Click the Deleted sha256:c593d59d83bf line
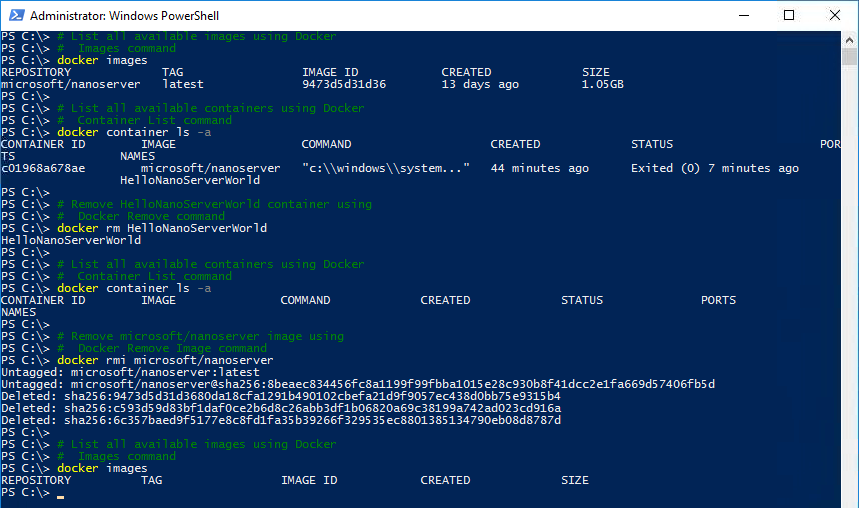 click(x=281, y=408)
